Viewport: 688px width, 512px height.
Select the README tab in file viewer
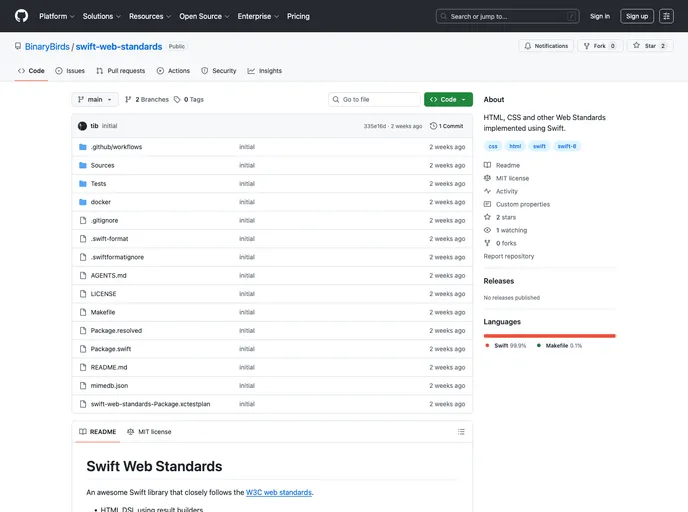(97, 432)
